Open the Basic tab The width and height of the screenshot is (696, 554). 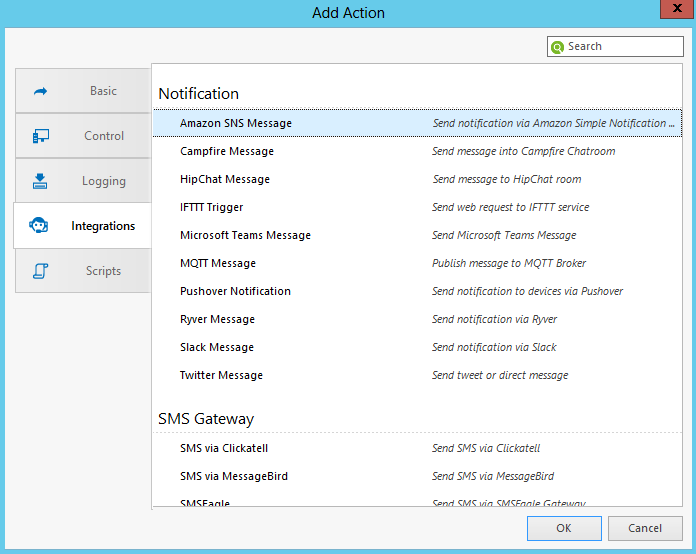pyautogui.click(x=83, y=91)
